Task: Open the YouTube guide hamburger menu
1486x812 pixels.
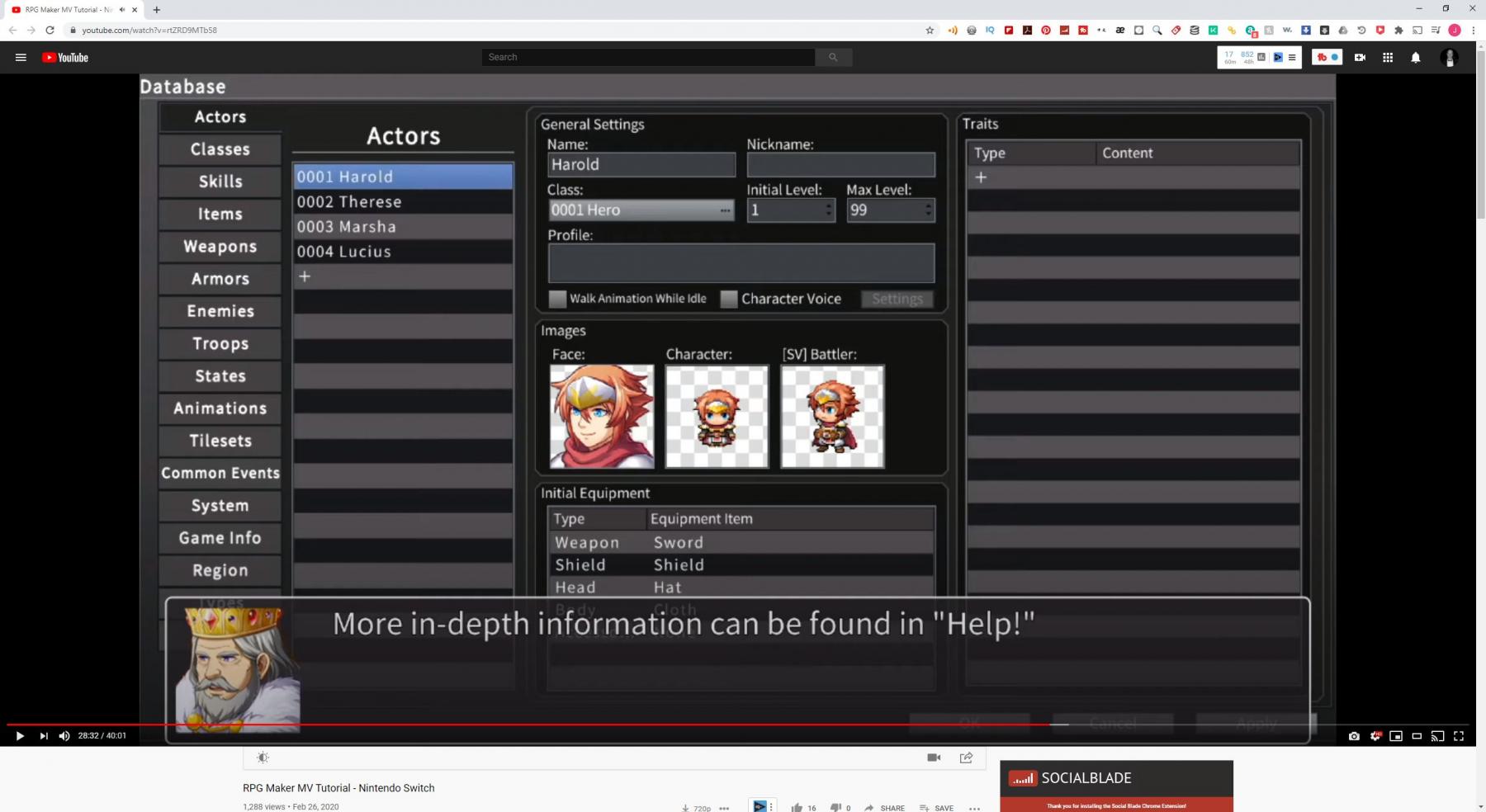Action: pyautogui.click(x=21, y=58)
